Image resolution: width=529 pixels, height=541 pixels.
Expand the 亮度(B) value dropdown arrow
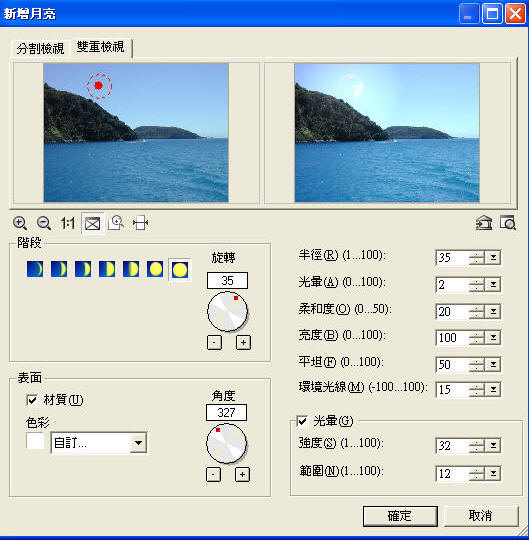point(493,337)
